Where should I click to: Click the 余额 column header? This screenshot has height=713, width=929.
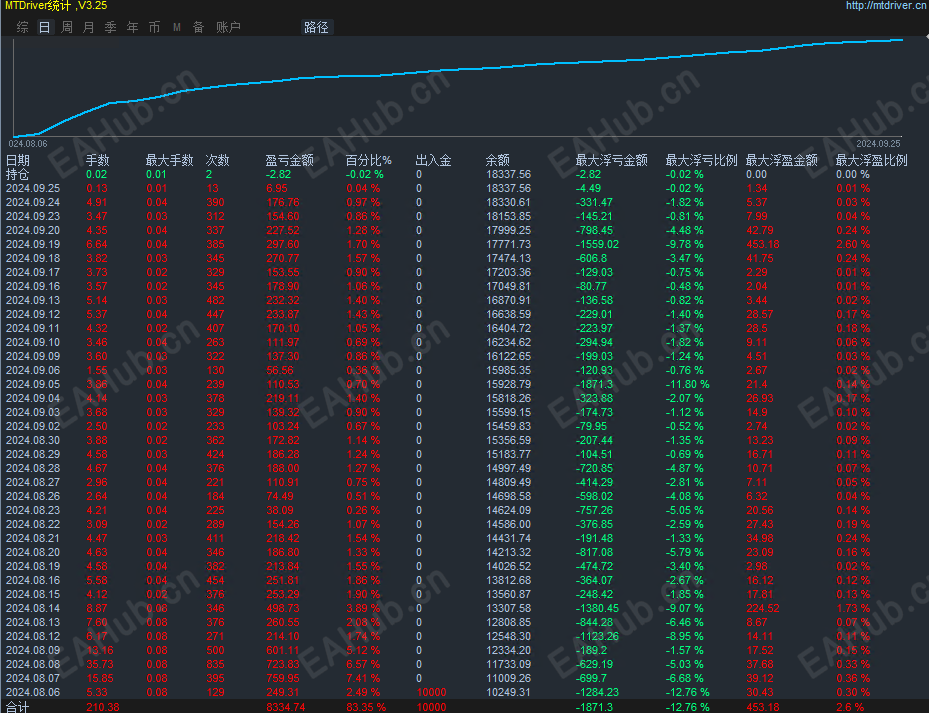tap(497, 160)
